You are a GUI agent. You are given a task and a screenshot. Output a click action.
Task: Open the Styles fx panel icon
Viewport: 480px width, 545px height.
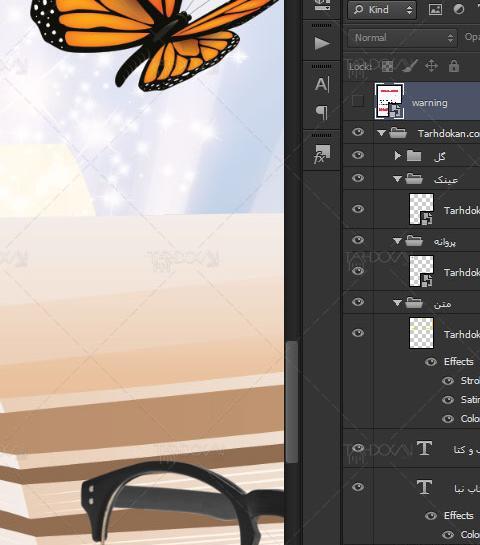(322, 154)
